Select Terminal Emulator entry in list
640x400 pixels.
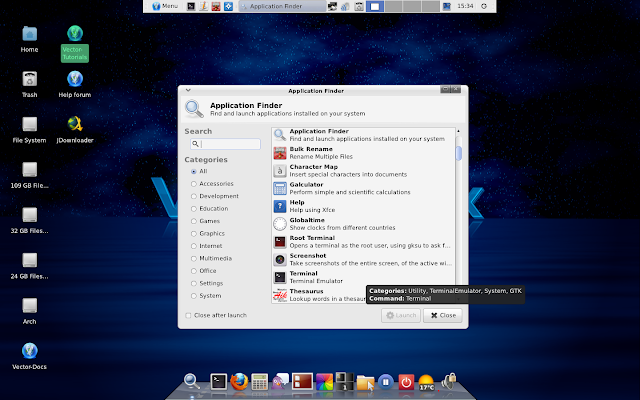[363, 277]
